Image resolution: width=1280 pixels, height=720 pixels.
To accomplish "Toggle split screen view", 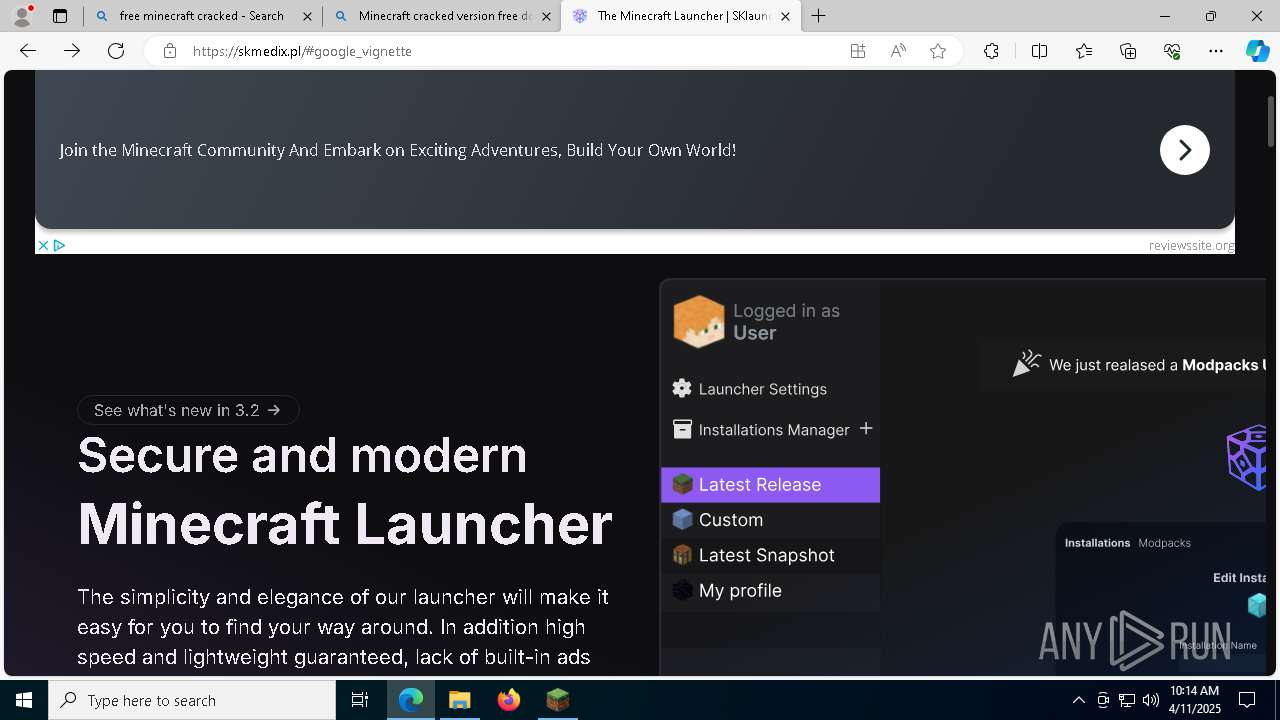I will coord(1039,51).
